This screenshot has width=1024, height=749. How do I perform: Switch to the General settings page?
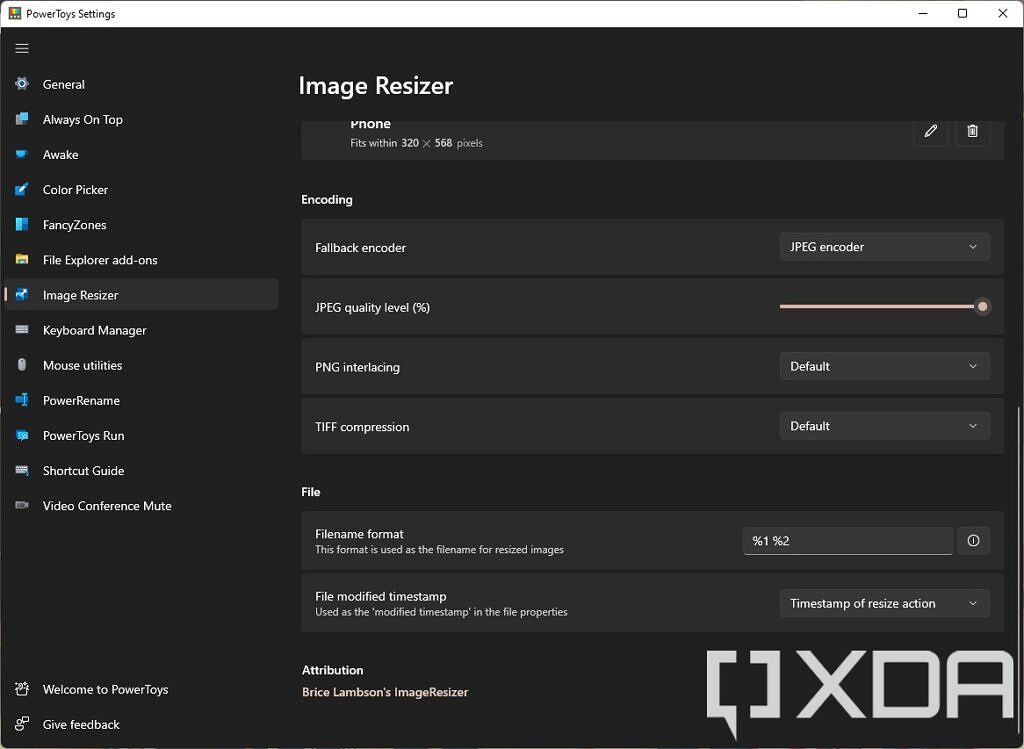point(21,84)
